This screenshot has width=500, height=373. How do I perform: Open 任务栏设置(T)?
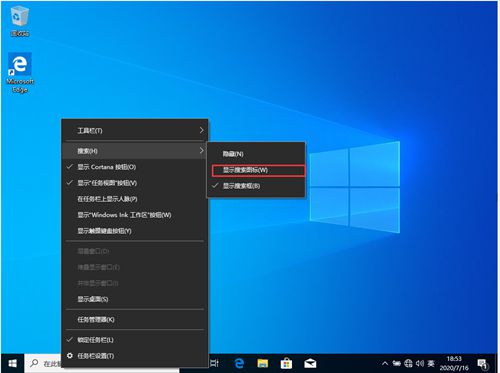click(135, 356)
